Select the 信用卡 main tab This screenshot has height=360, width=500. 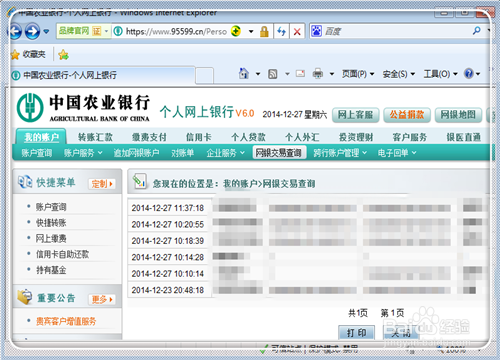click(199, 137)
